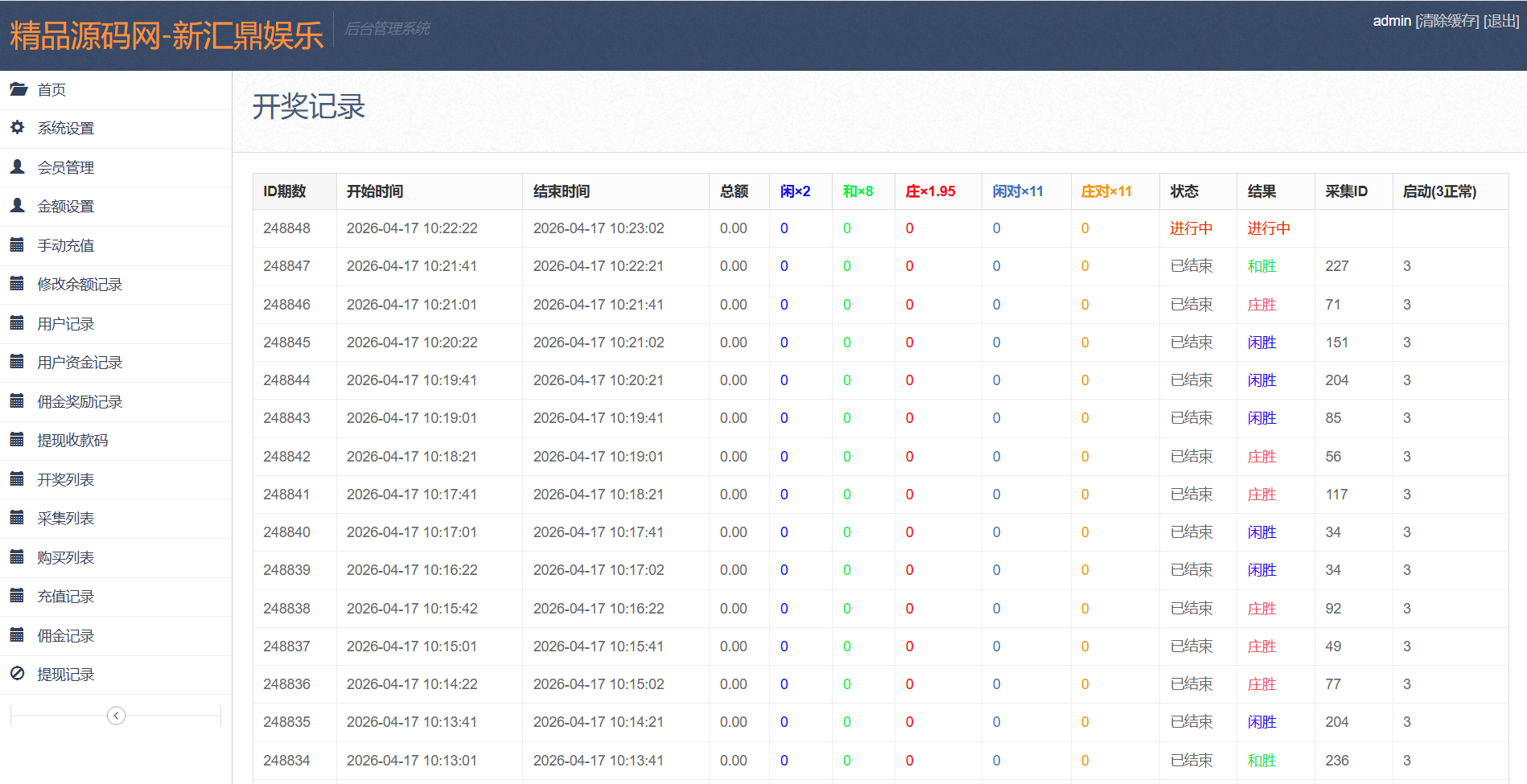
Task: Select row with ID期数 248848
Action: point(286,228)
